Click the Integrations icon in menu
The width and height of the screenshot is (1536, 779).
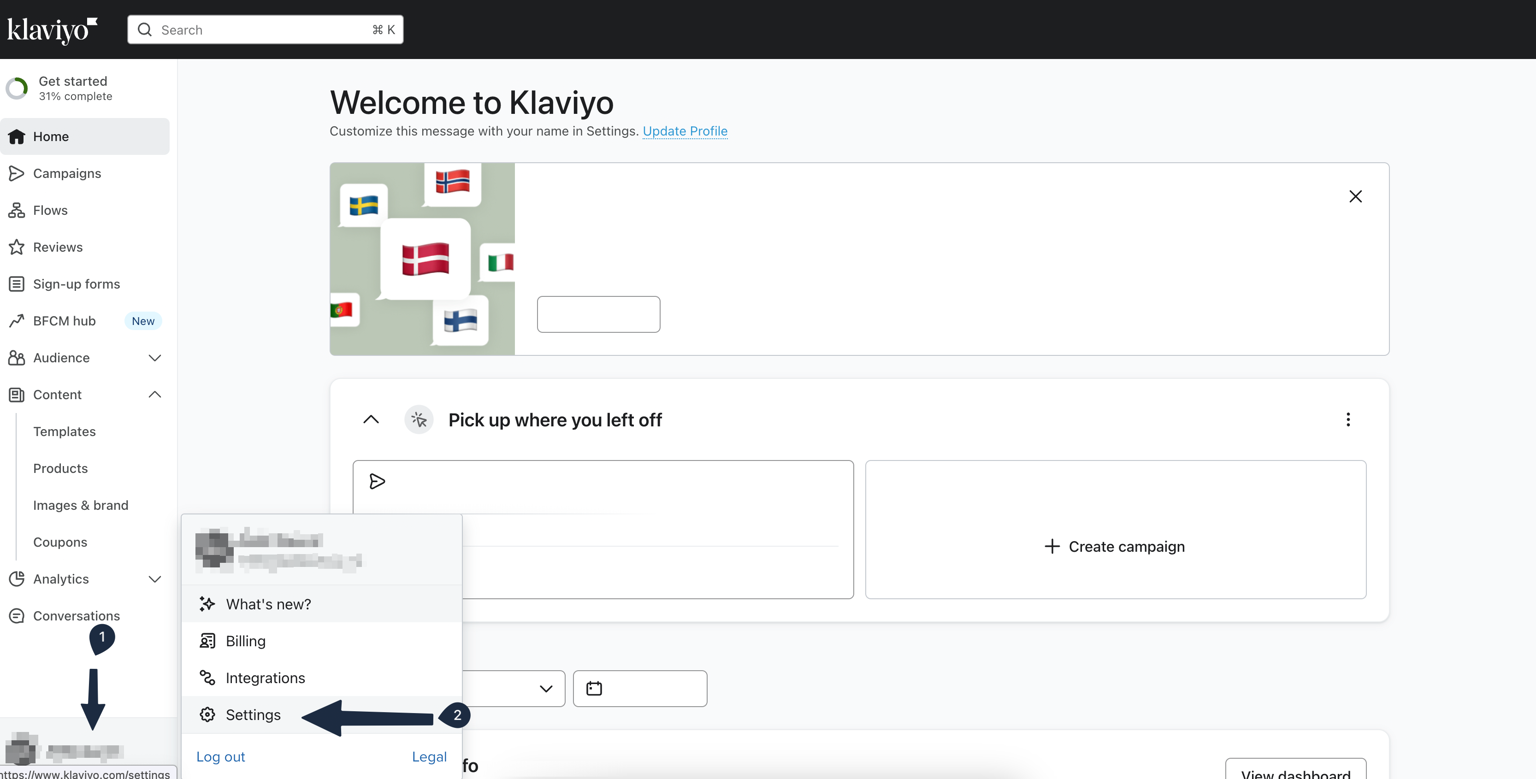coord(207,678)
